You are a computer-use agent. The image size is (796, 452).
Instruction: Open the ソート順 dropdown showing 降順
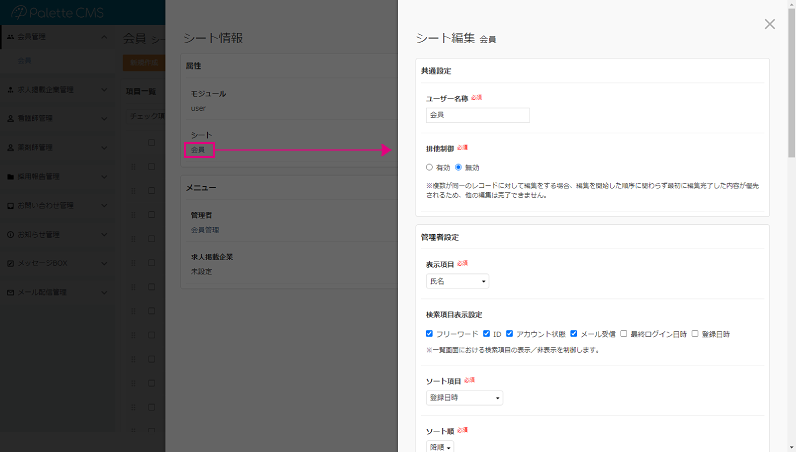pos(440,446)
